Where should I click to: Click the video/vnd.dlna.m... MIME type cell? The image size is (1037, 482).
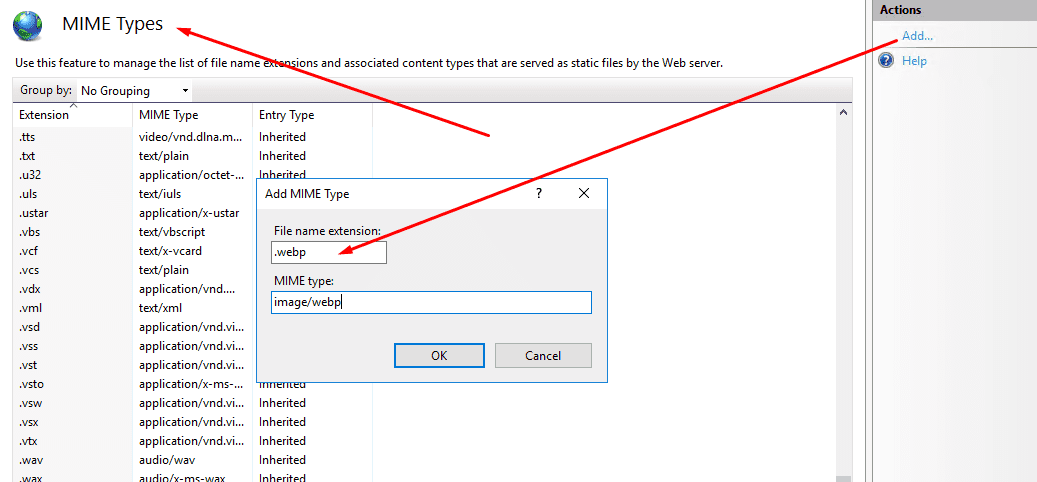(x=192, y=137)
